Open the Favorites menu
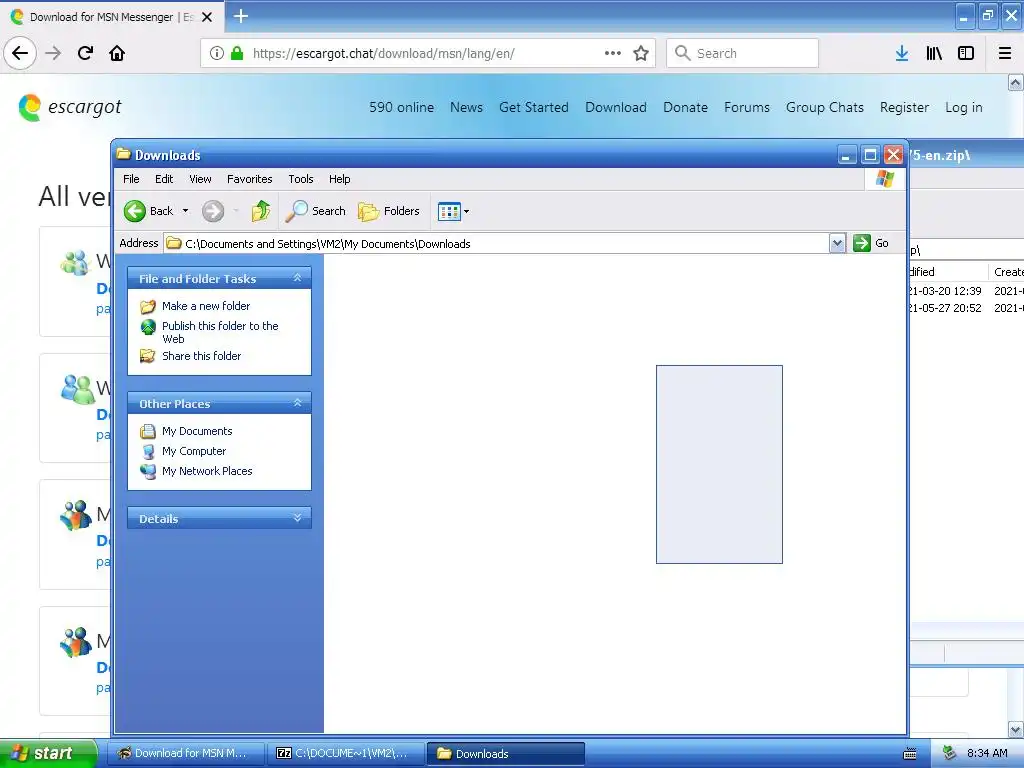 tap(249, 179)
